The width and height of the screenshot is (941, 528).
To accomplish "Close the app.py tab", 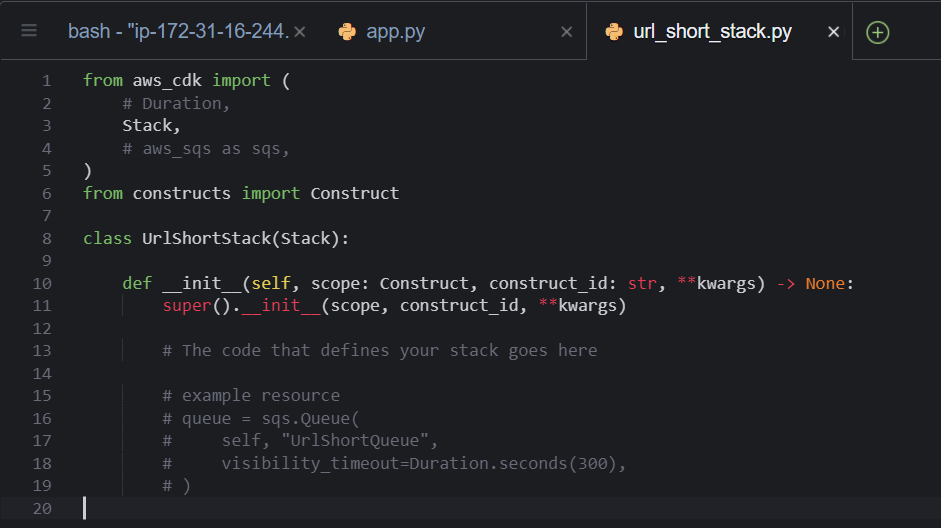I will click(x=566, y=32).
